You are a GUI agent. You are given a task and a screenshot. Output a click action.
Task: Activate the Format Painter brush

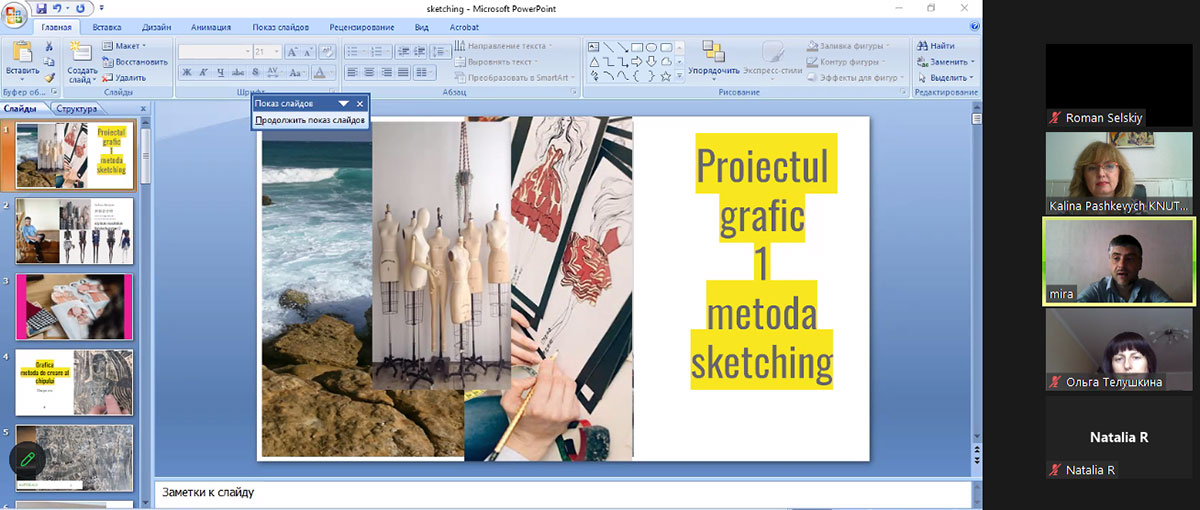coord(49,78)
